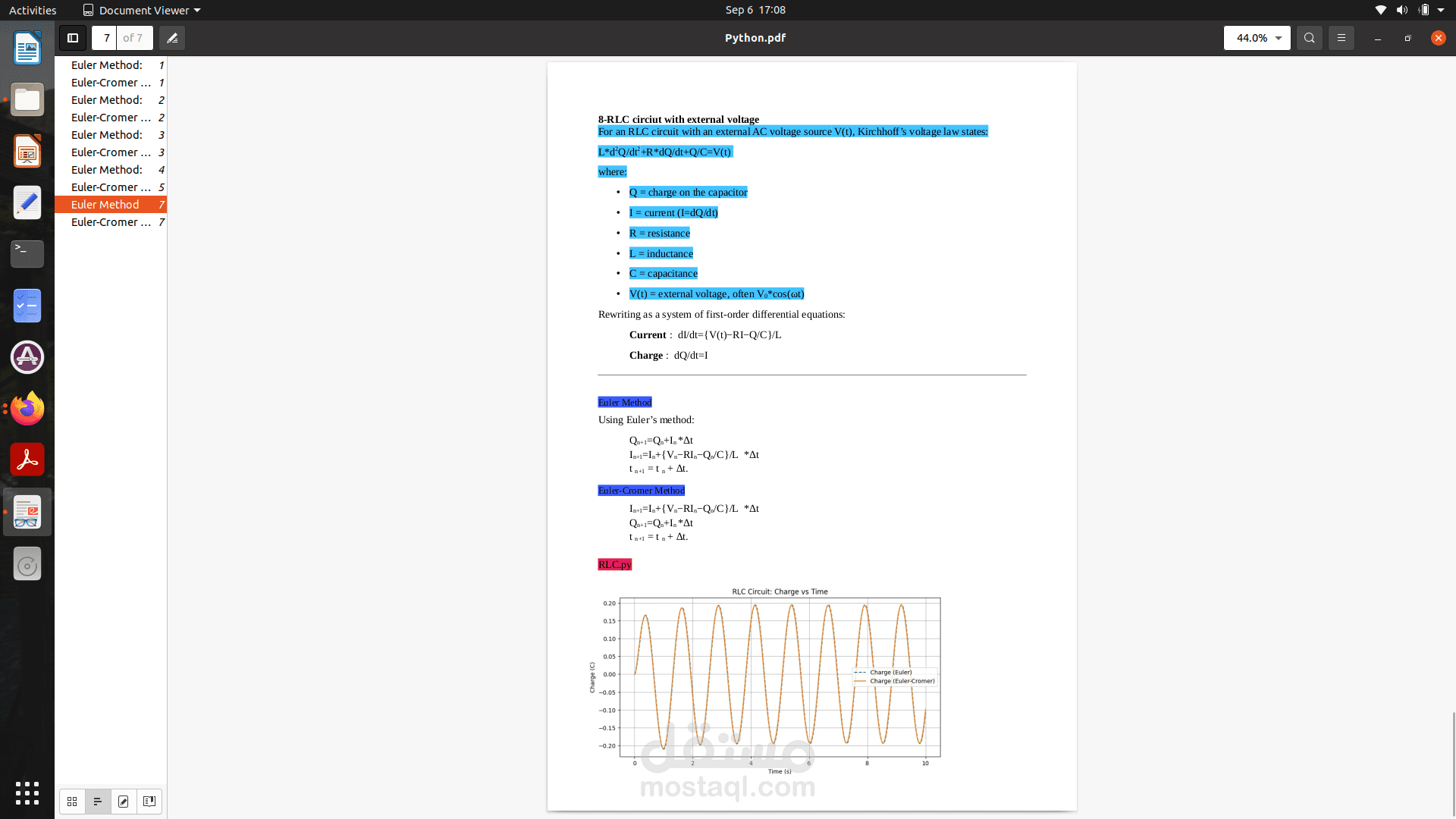Expand the 44.0% zoom dropdown
Image resolution: width=1456 pixels, height=819 pixels.
click(1278, 38)
